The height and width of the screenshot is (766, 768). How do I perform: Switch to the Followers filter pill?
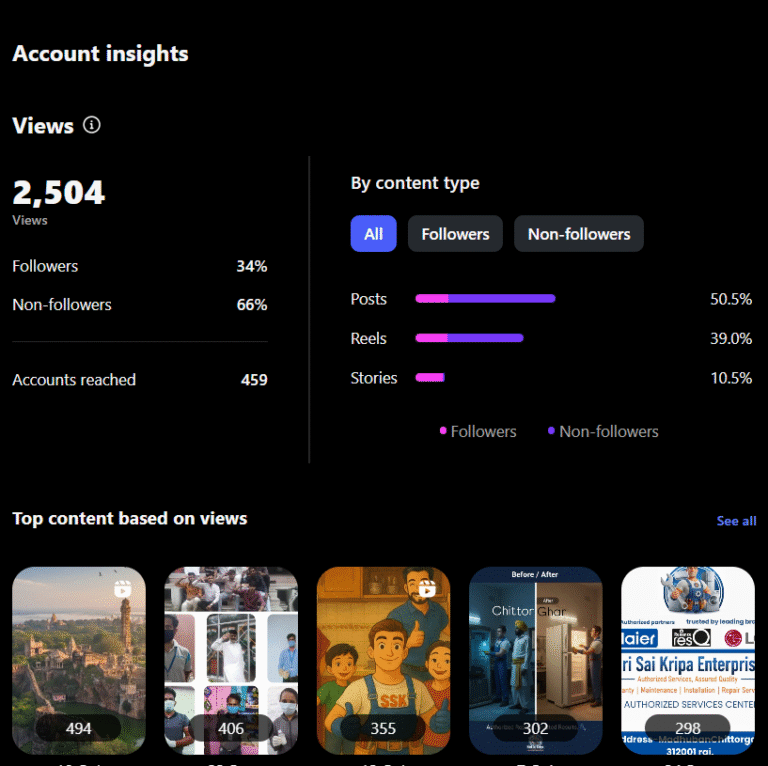click(x=455, y=234)
